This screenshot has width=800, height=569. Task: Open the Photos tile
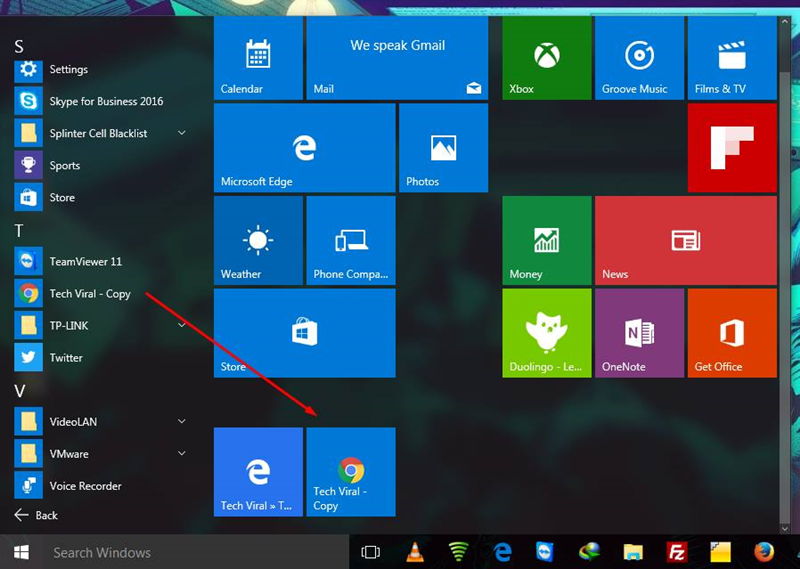(443, 148)
